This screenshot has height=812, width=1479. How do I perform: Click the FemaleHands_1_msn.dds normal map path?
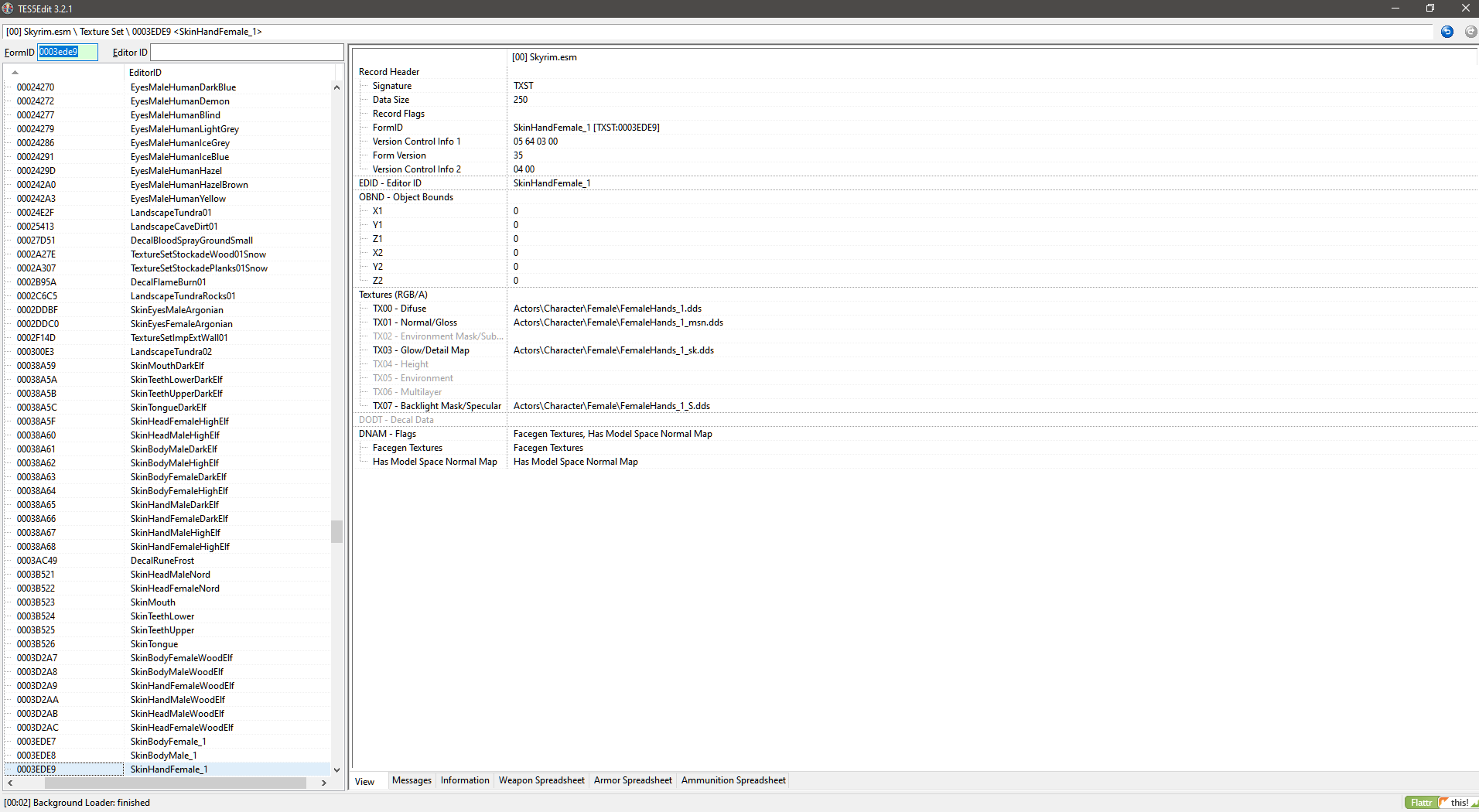tap(618, 322)
